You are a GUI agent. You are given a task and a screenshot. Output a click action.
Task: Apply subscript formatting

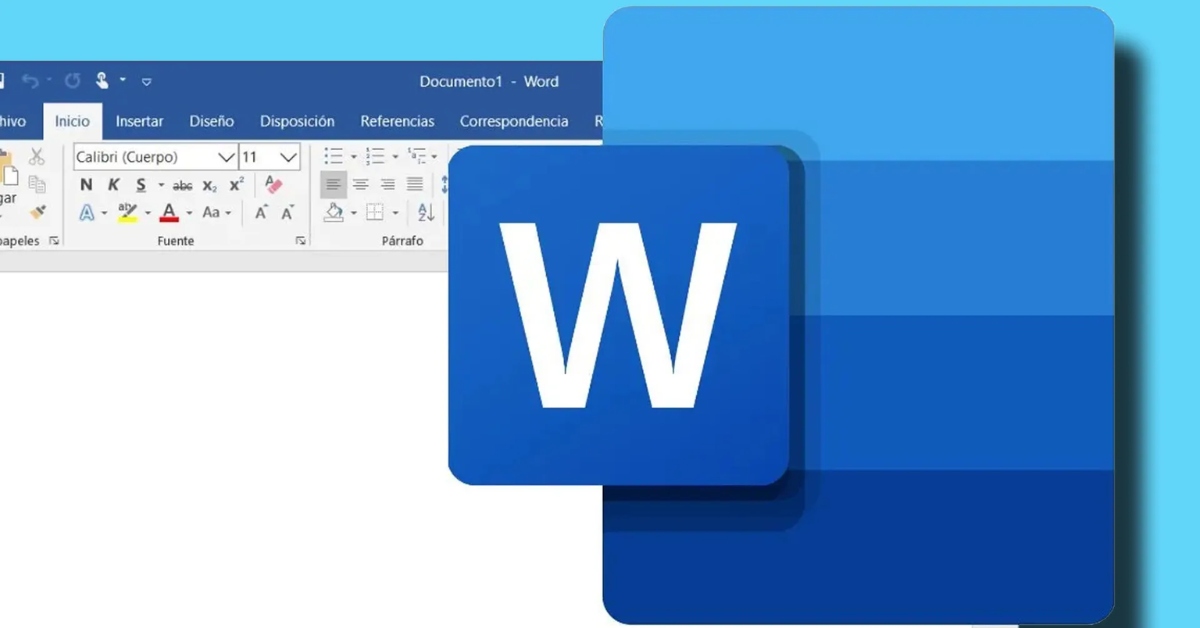[209, 186]
